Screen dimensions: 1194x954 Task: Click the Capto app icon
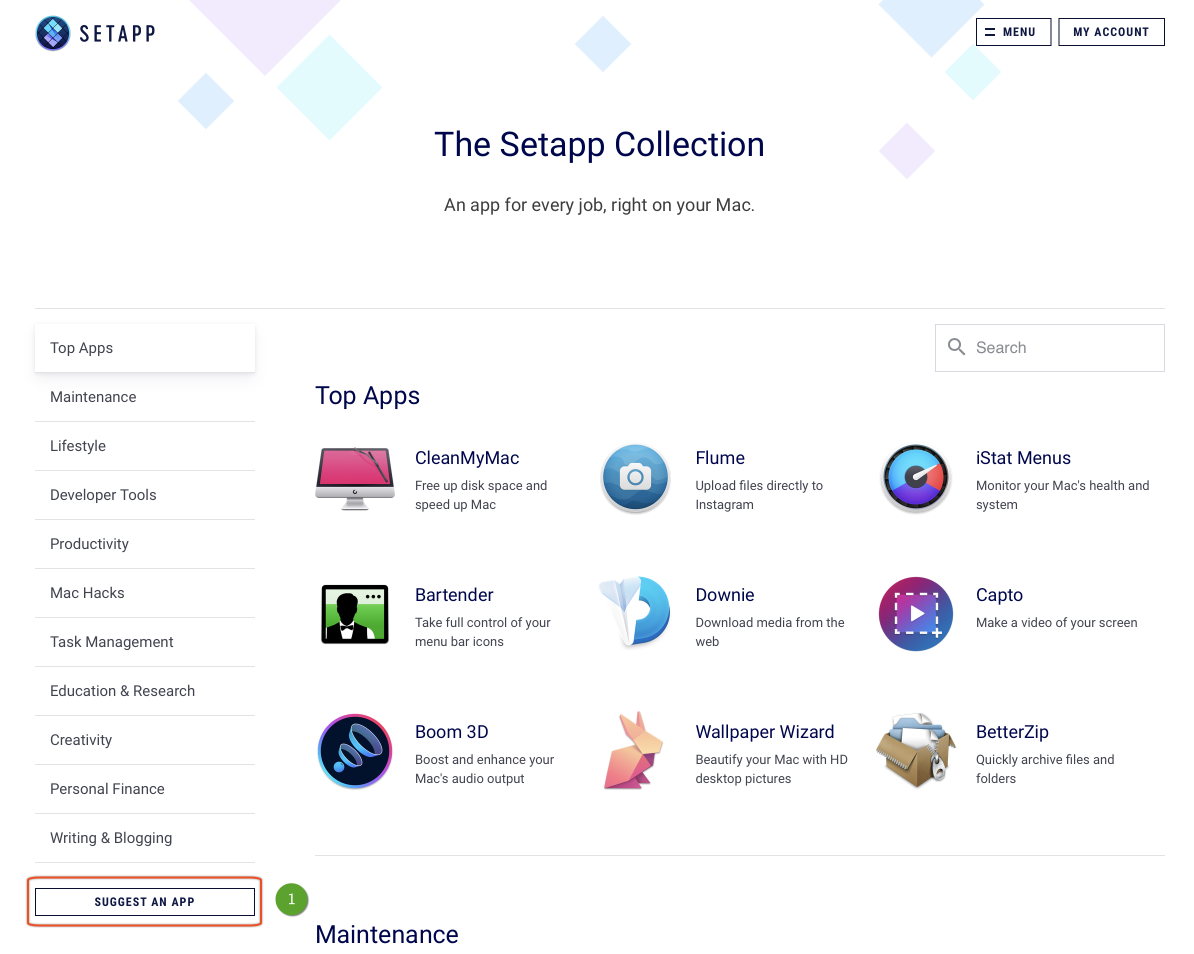(x=915, y=614)
